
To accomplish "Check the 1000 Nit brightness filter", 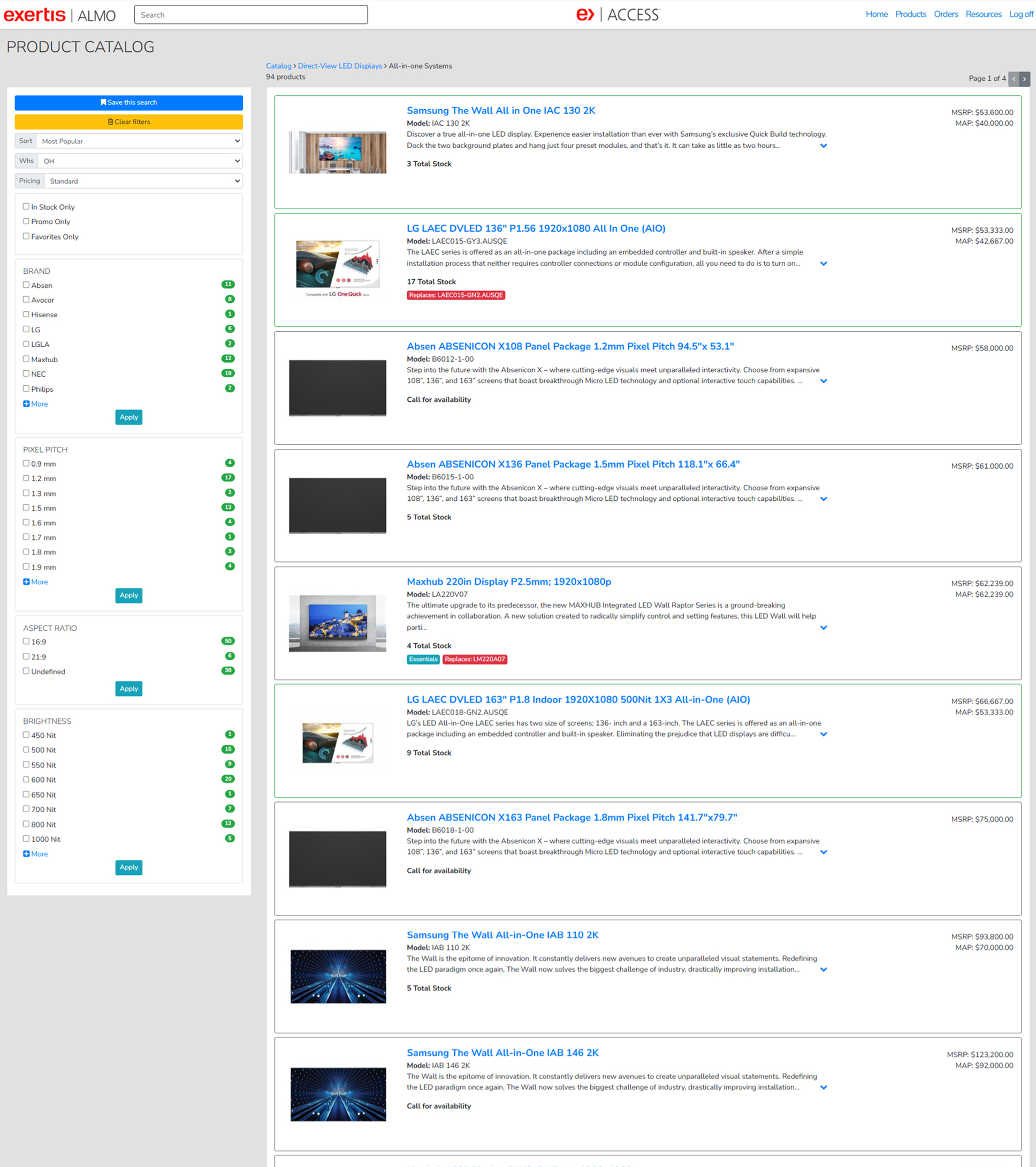I will click(x=26, y=838).
